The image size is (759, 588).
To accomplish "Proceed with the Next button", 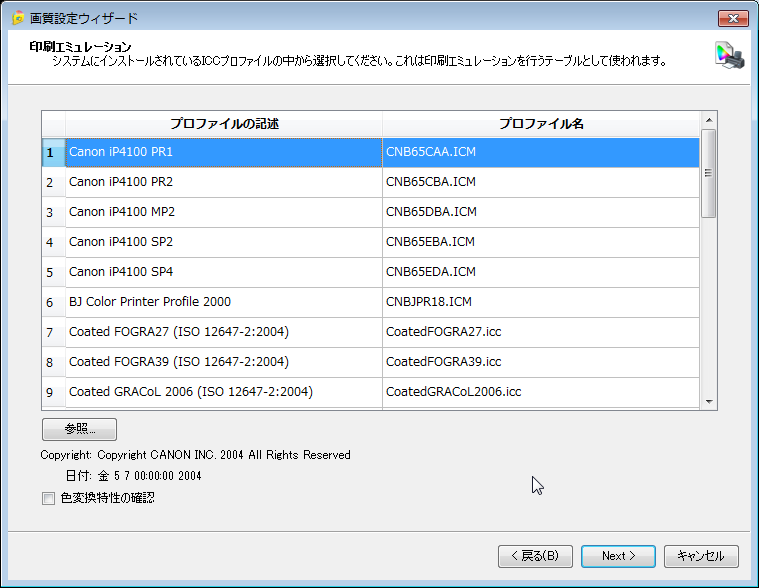I will click(x=618, y=556).
